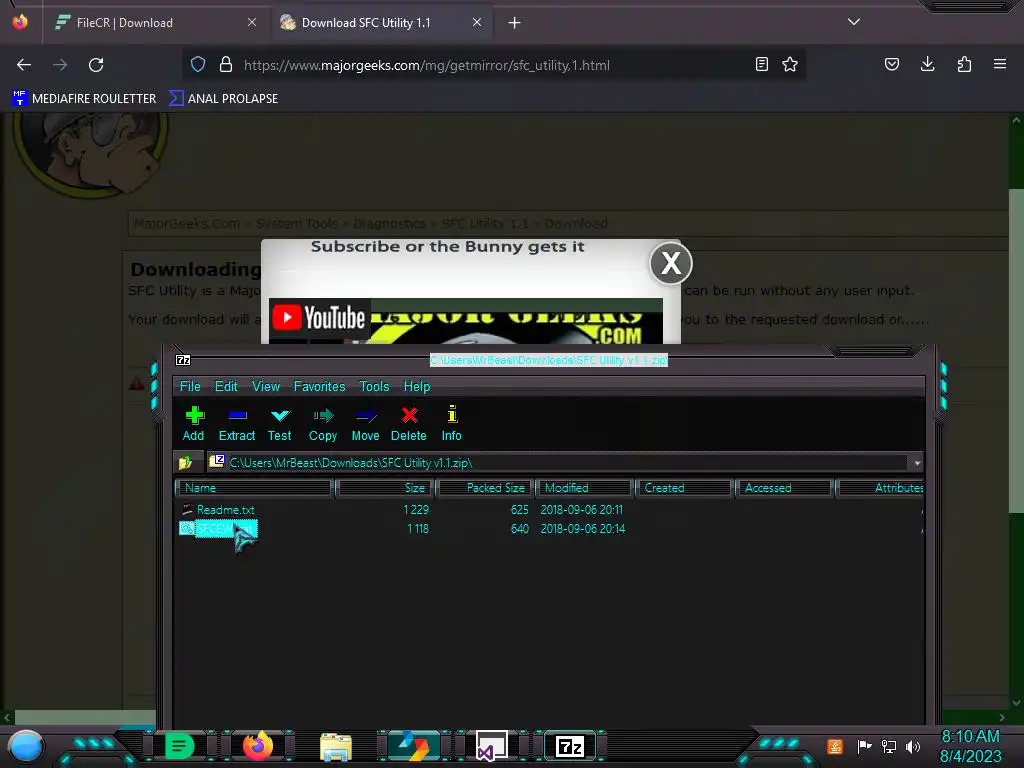
Task: Open the Action Center flag icon
Action: coord(864,746)
